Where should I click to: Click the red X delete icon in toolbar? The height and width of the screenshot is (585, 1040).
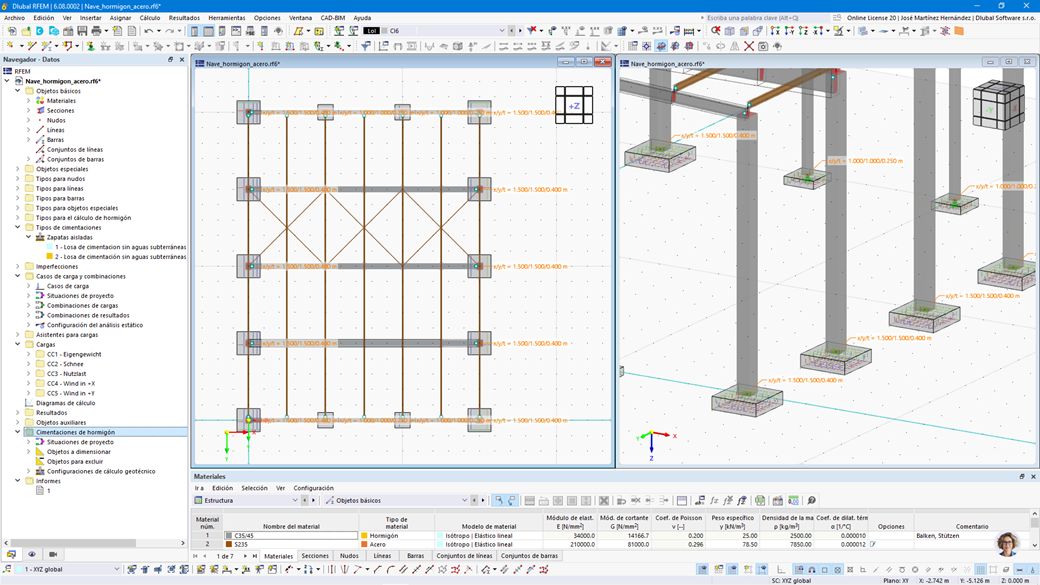[x=749, y=46]
